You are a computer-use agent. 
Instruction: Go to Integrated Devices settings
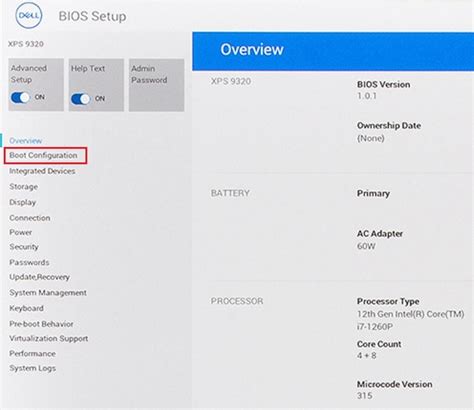pyautogui.click(x=42, y=171)
